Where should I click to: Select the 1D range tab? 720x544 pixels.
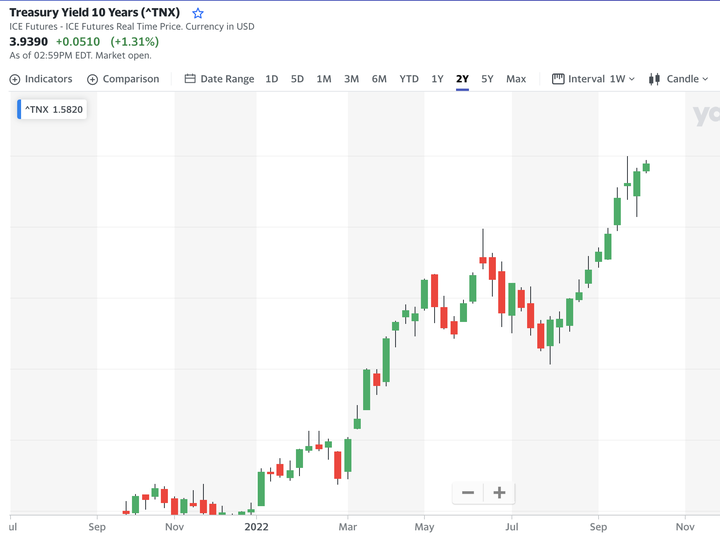coord(272,79)
